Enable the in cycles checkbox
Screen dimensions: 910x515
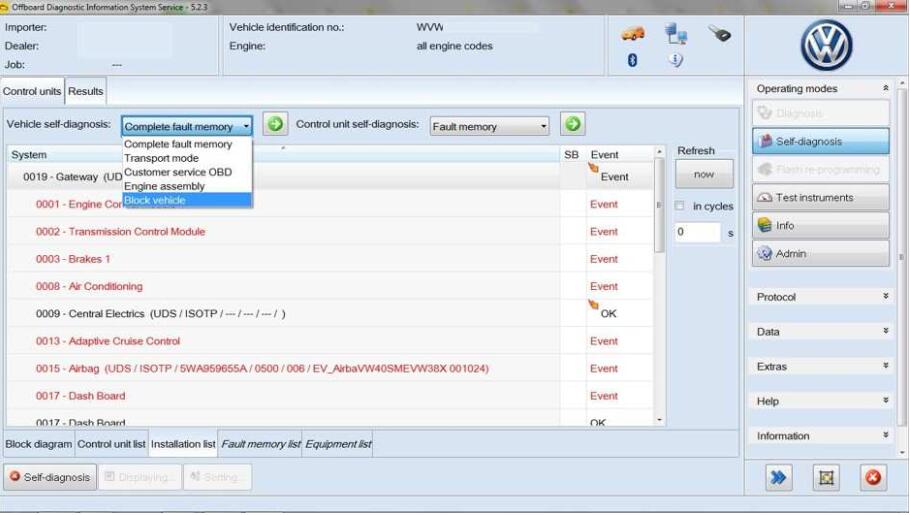point(680,206)
